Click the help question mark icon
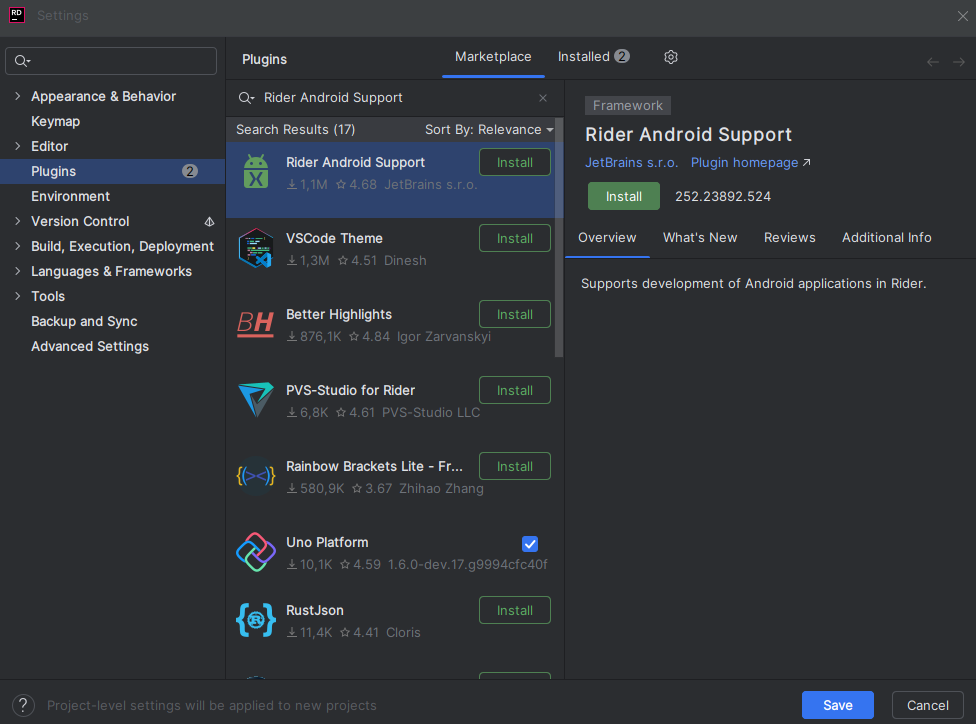This screenshot has height=724, width=976. click(x=22, y=705)
